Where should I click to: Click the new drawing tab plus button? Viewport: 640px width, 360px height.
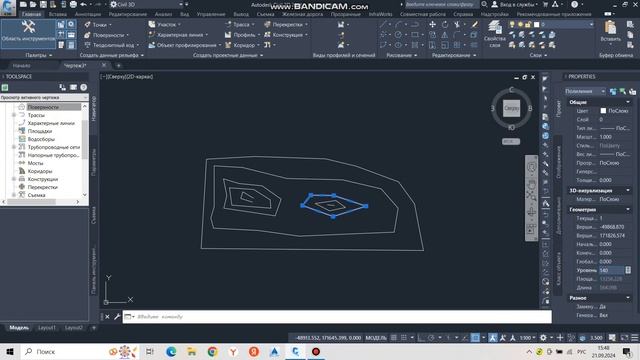(118, 65)
